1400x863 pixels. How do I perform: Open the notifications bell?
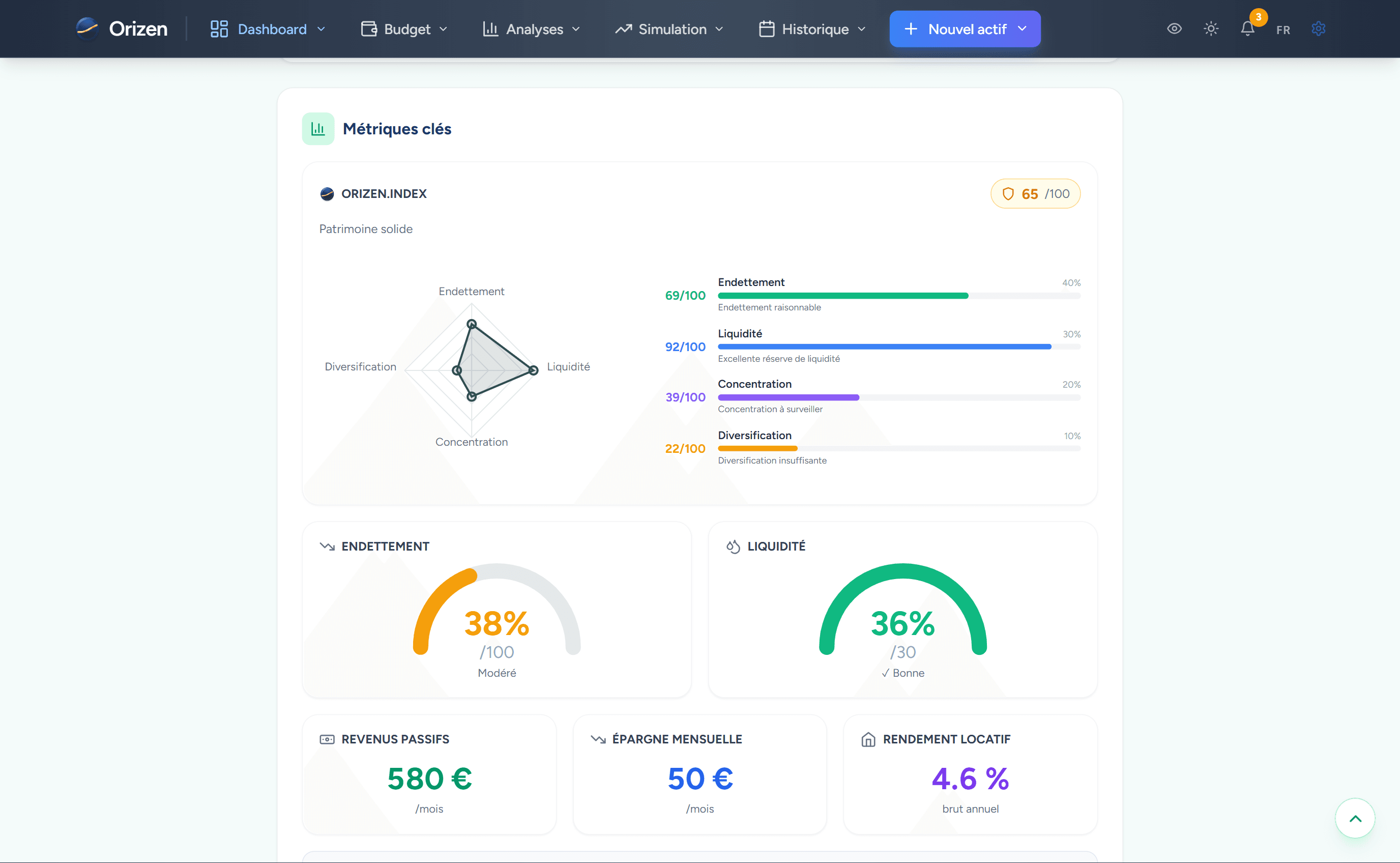1247,28
